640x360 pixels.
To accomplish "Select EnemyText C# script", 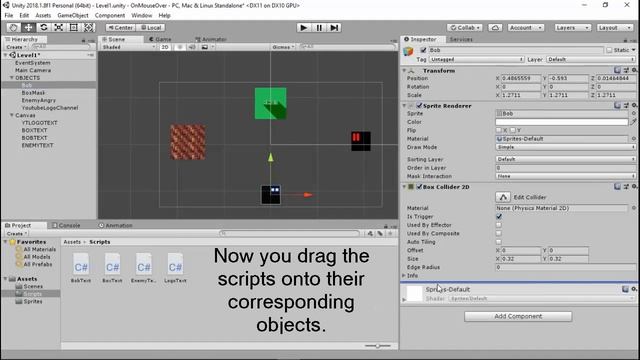I will (x=144, y=268).
